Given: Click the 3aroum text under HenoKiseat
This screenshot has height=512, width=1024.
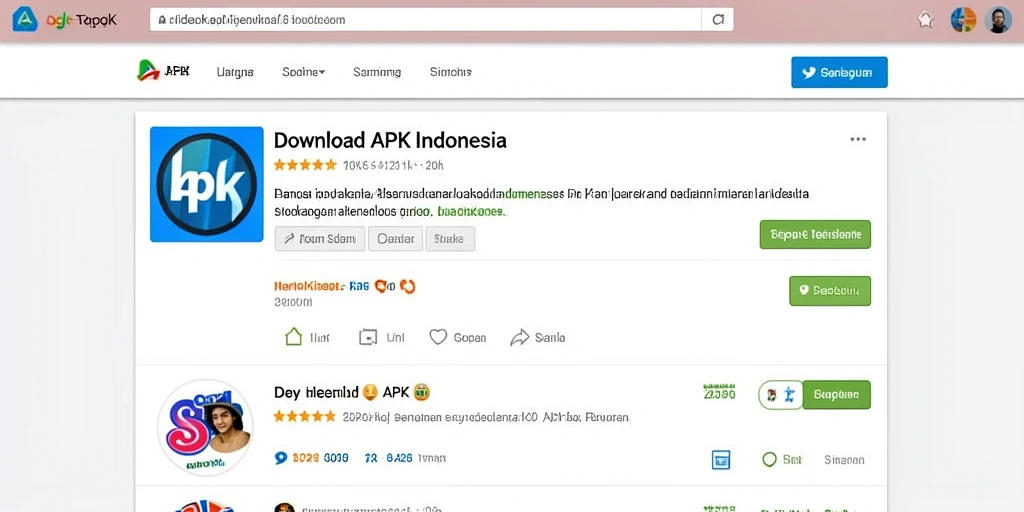Looking at the screenshot, I should coord(293,302).
